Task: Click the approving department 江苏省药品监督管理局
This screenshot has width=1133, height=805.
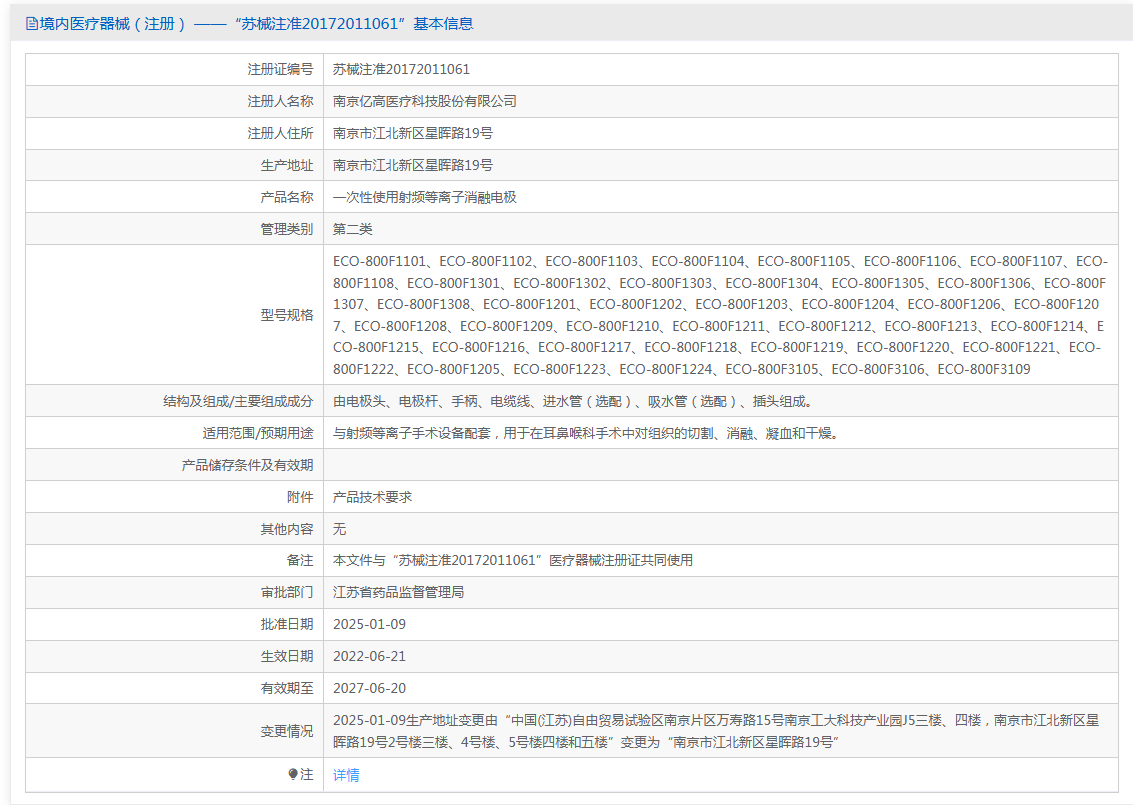Action: pyautogui.click(x=398, y=593)
